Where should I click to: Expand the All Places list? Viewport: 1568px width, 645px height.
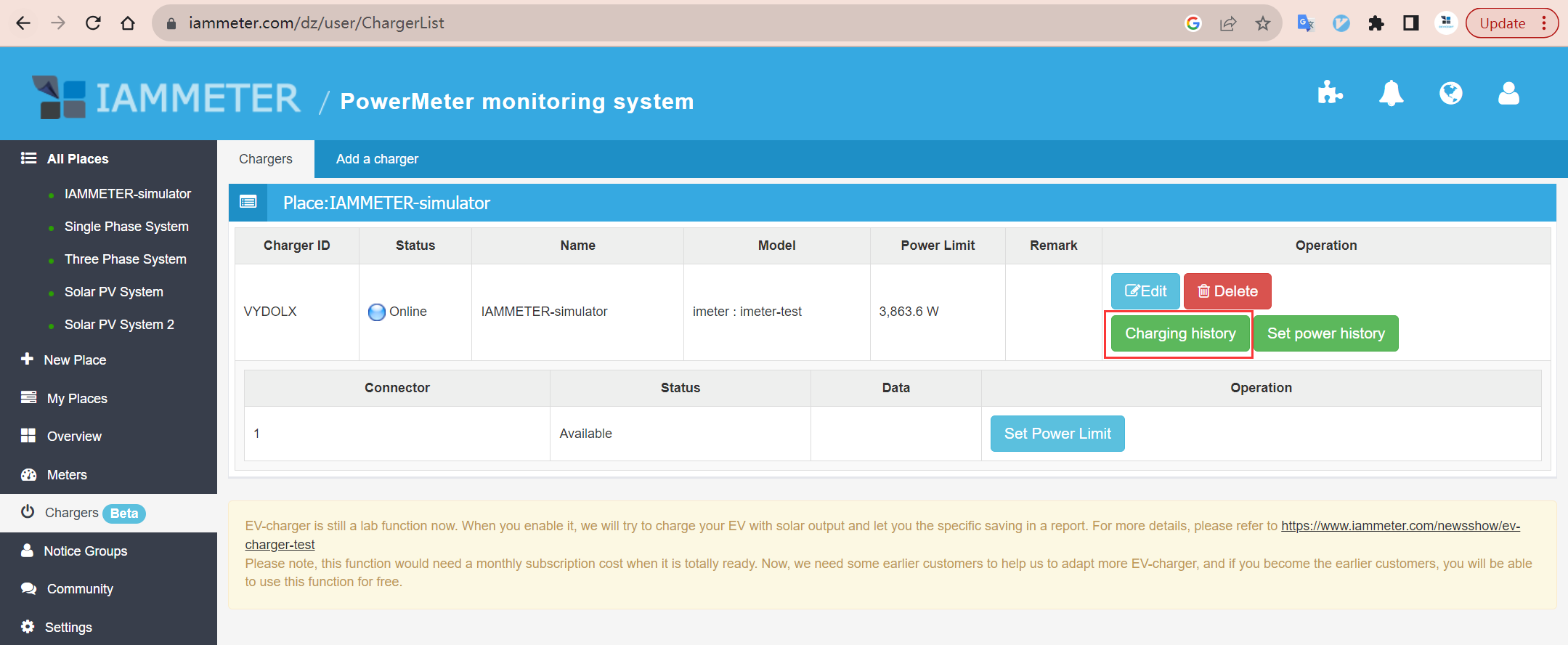(77, 158)
